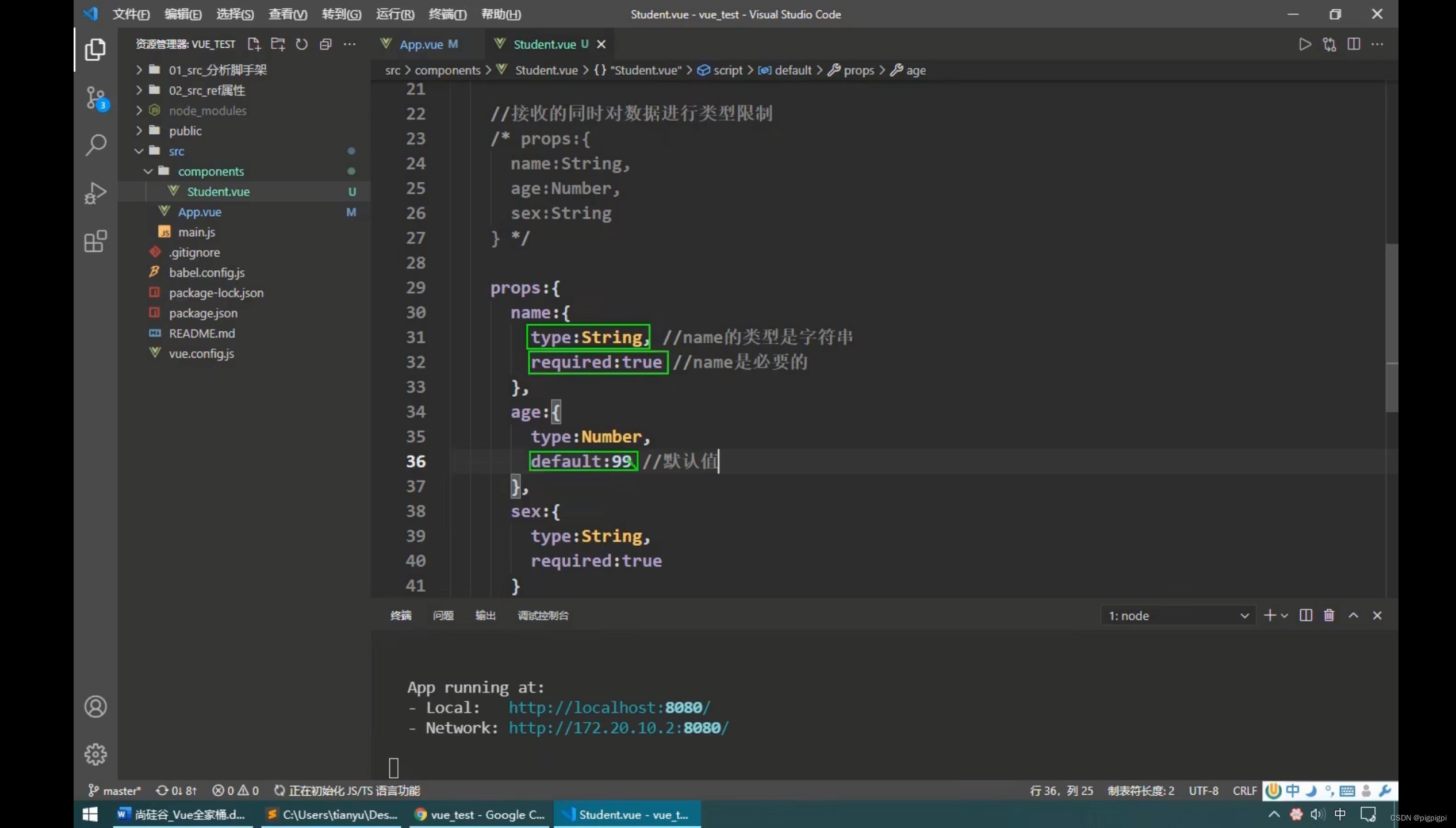Screen dimensions: 1456x828
Task: Split the terminal panel
Action: tap(1306, 615)
